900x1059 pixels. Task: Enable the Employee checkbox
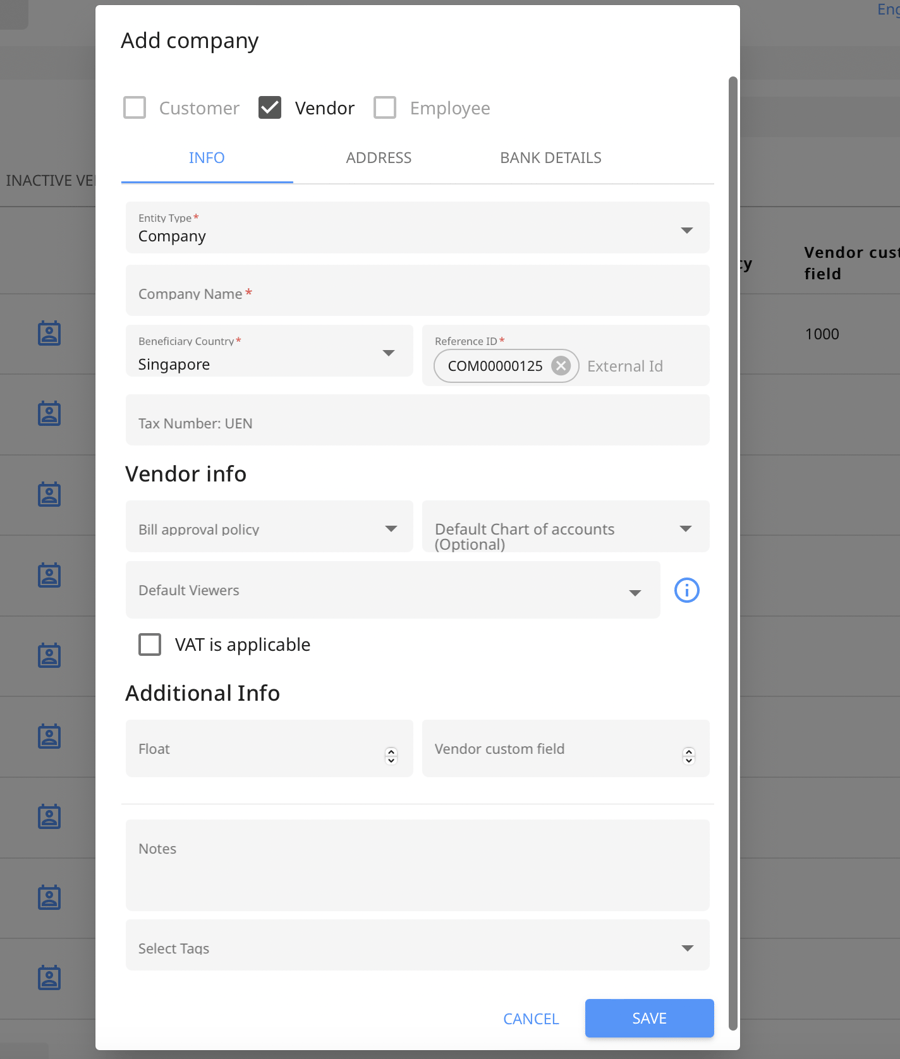click(385, 107)
